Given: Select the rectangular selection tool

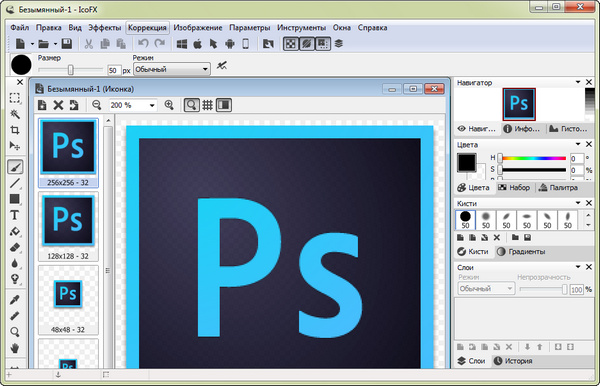Looking at the screenshot, I should tap(15, 98).
